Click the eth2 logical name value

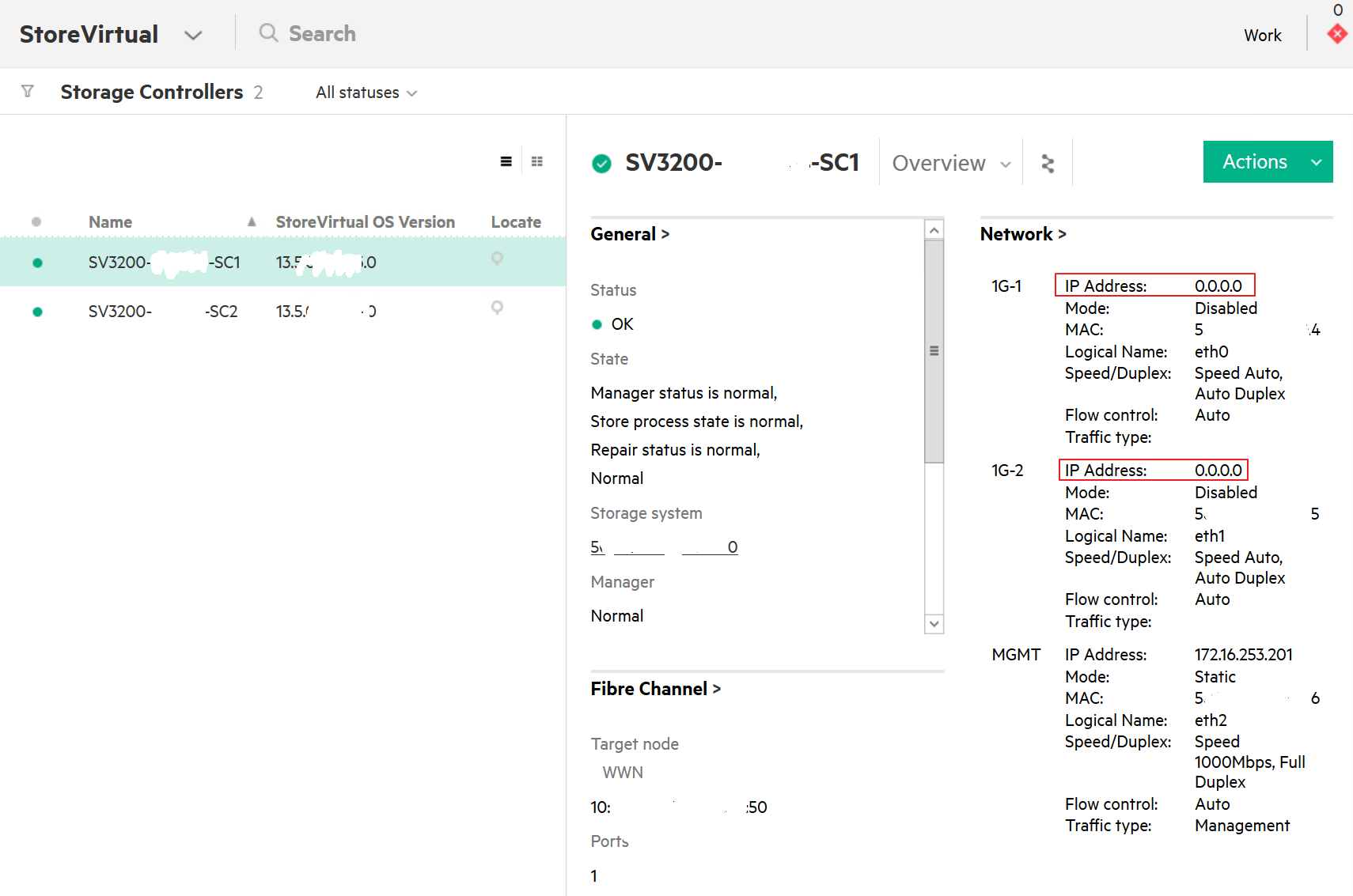click(x=1211, y=720)
